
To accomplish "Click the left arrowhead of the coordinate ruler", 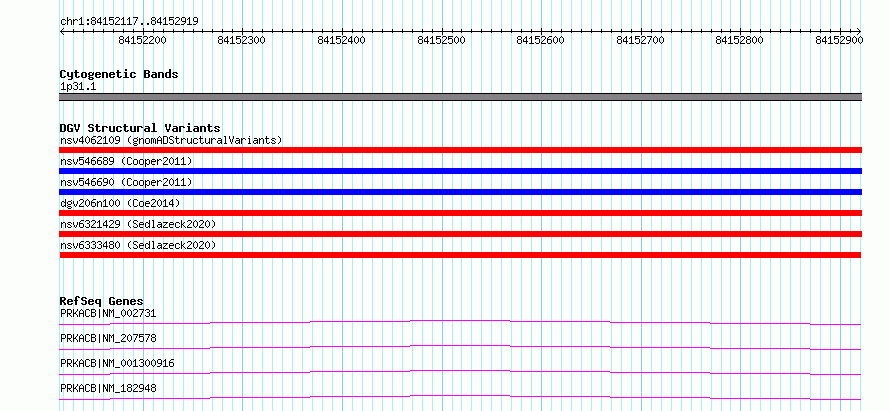I will pyautogui.click(x=62, y=31).
